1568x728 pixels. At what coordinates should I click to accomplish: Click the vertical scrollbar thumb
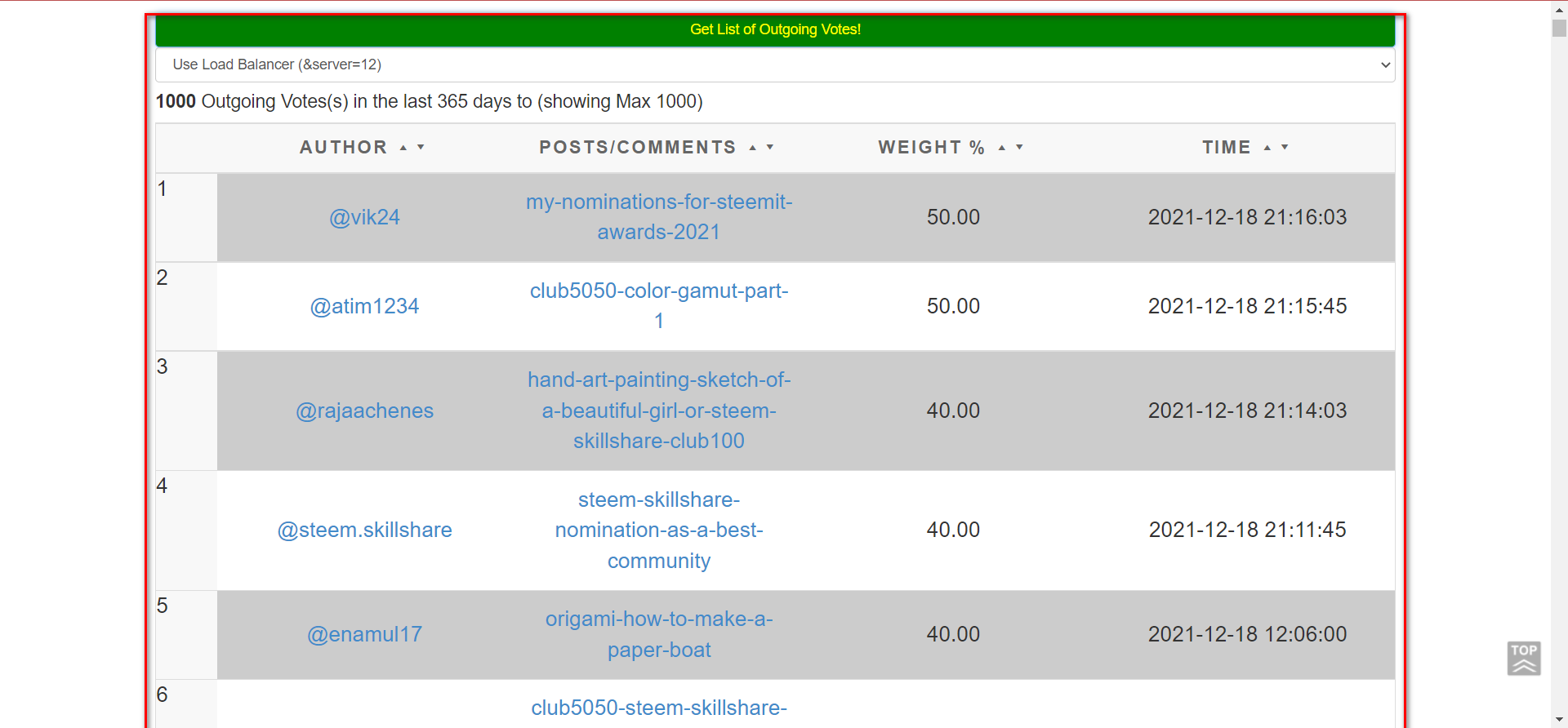point(1559,27)
